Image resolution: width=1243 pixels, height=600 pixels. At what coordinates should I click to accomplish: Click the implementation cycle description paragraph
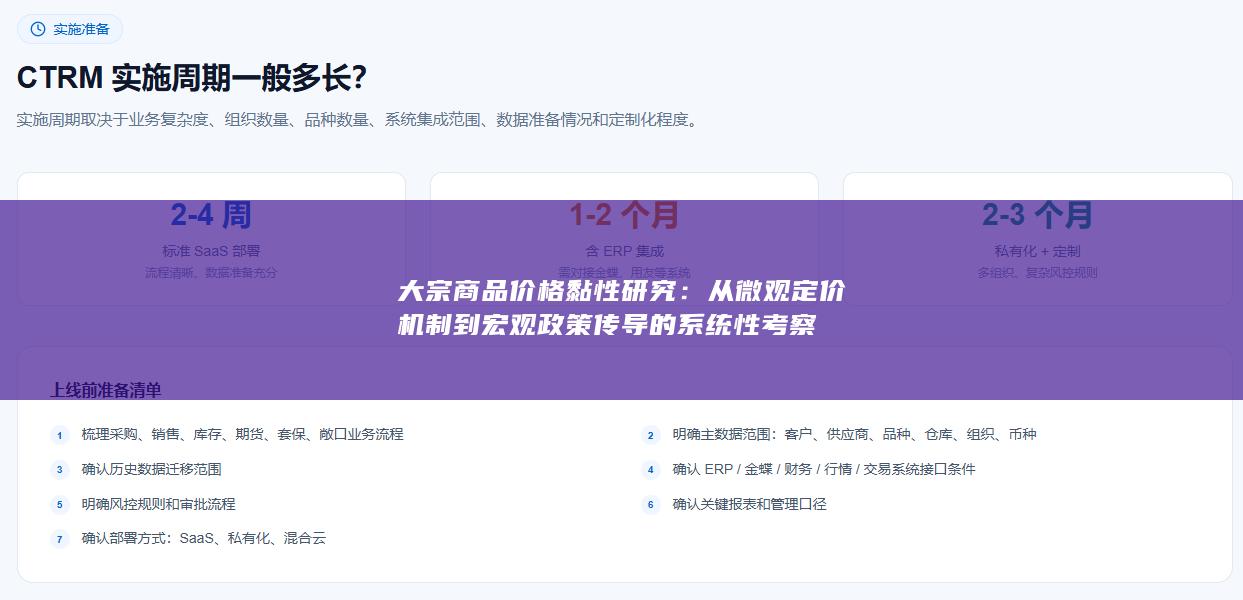(x=360, y=120)
